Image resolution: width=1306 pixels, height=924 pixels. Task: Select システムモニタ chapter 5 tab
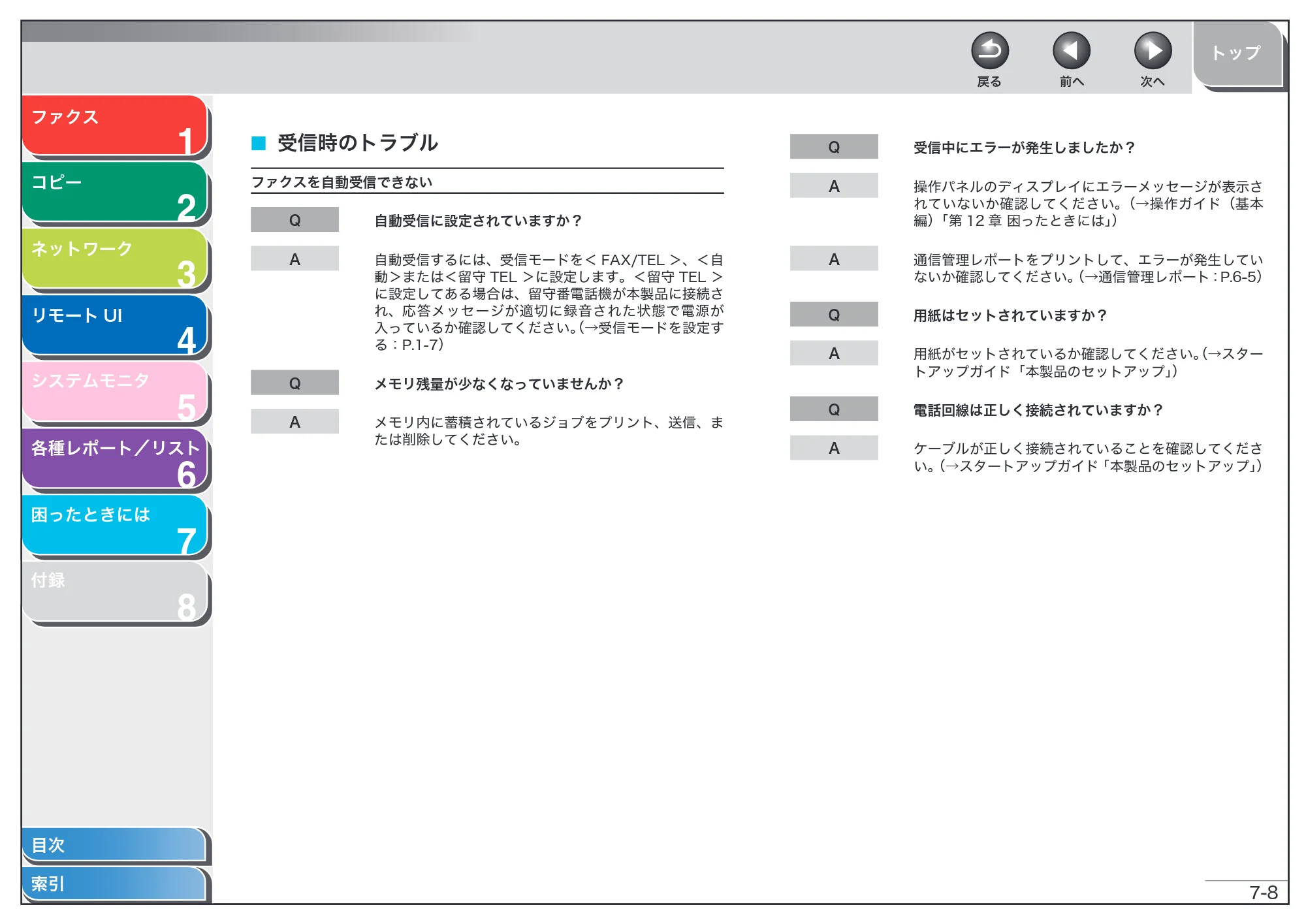115,392
